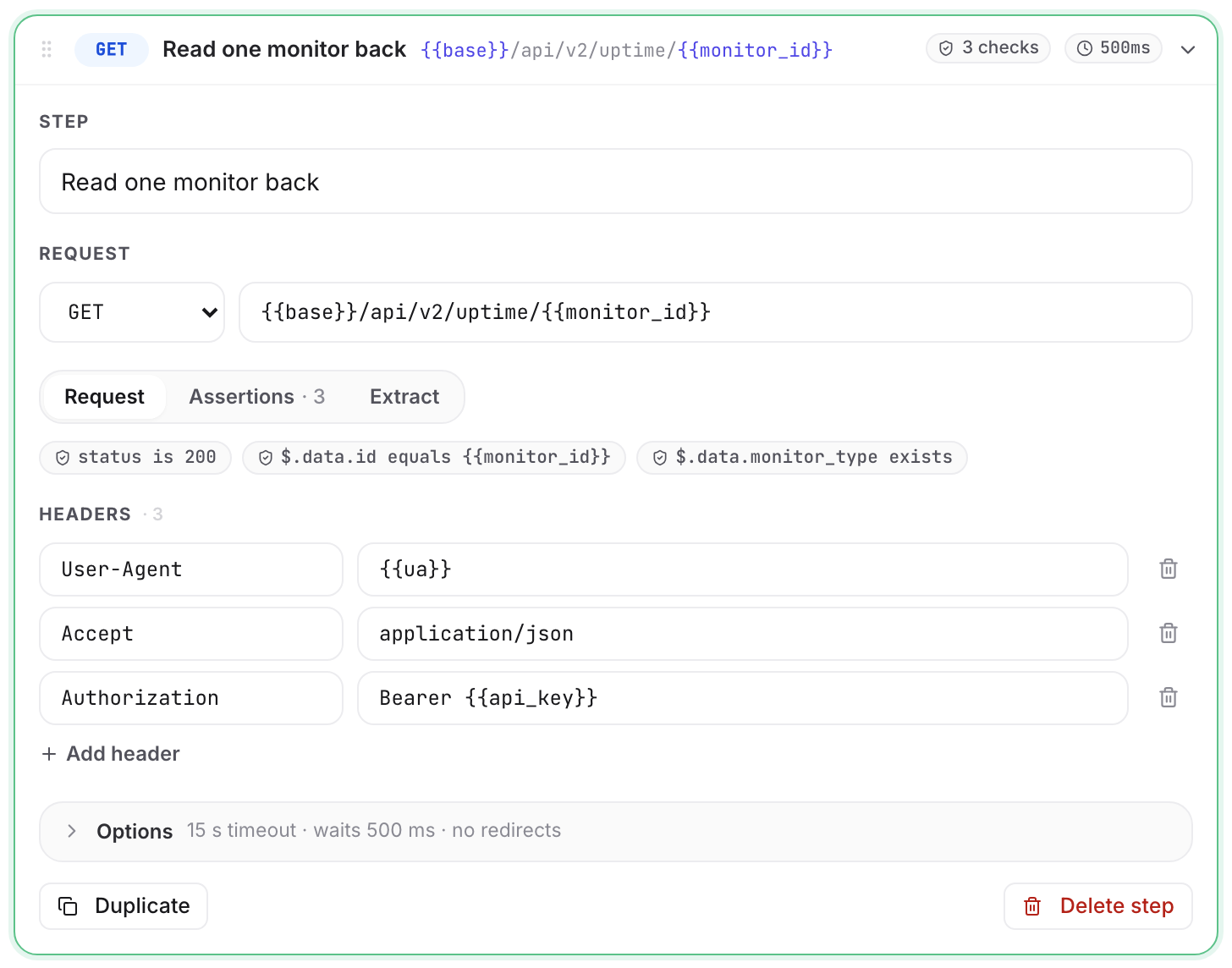This screenshot has height=968, width=1232.
Task: Click Delete step
Action: point(1098,906)
